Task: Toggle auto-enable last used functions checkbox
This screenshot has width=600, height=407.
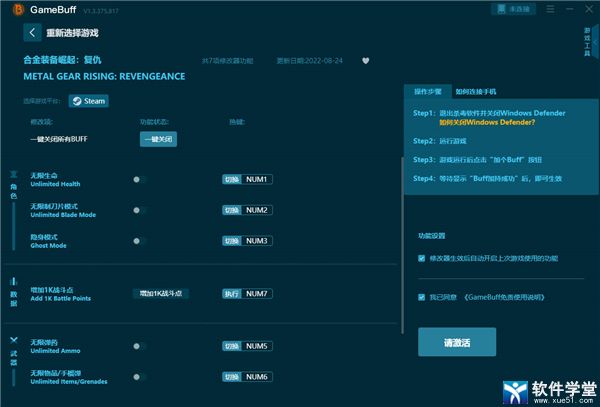Action: tap(421, 258)
